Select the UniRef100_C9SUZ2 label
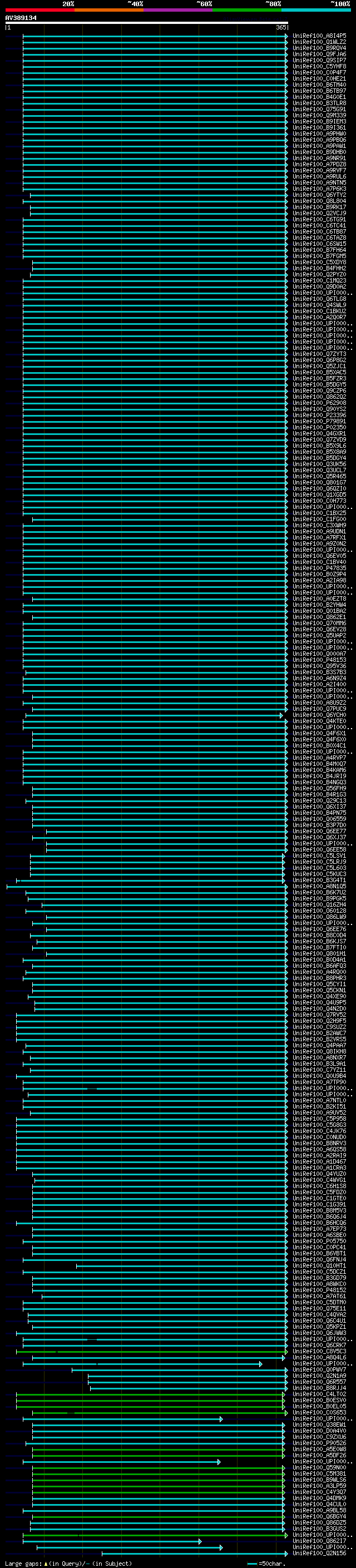Screen dimensions: 356x1568 pyautogui.click(x=319, y=1027)
